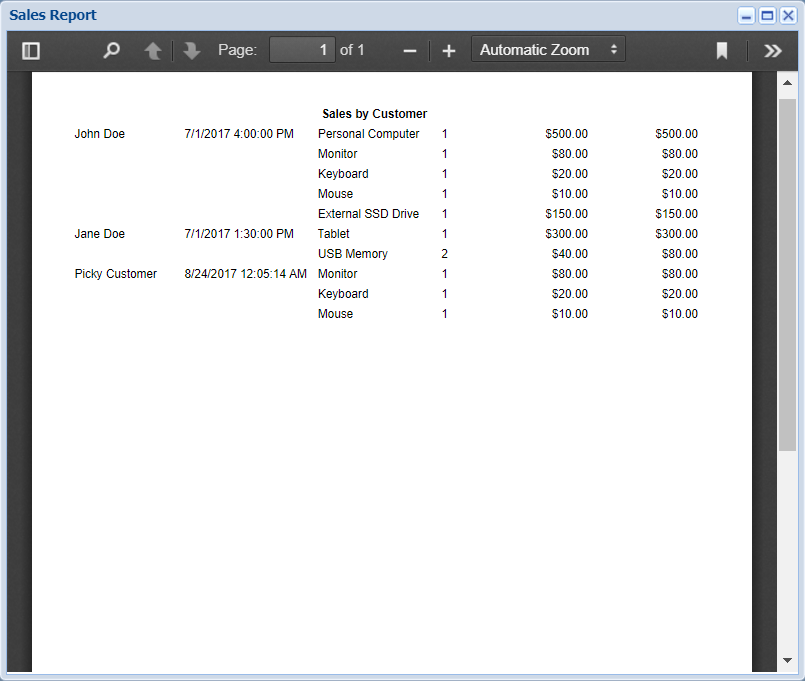Zoom in with the plus button
Screen dimensions: 805x681
[x=449, y=50]
